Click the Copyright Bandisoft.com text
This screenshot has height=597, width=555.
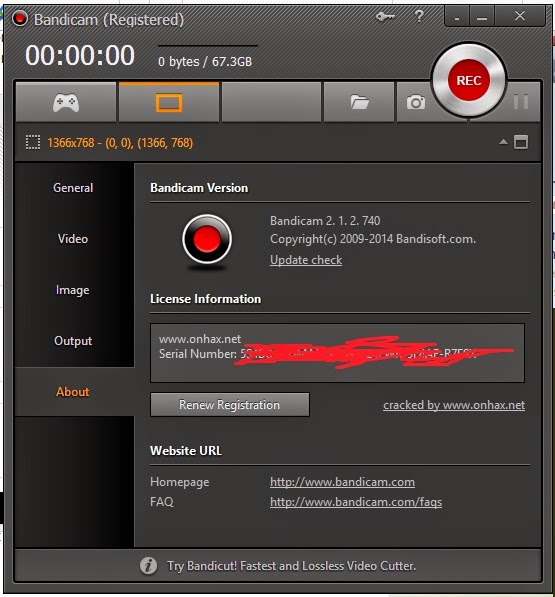373,239
